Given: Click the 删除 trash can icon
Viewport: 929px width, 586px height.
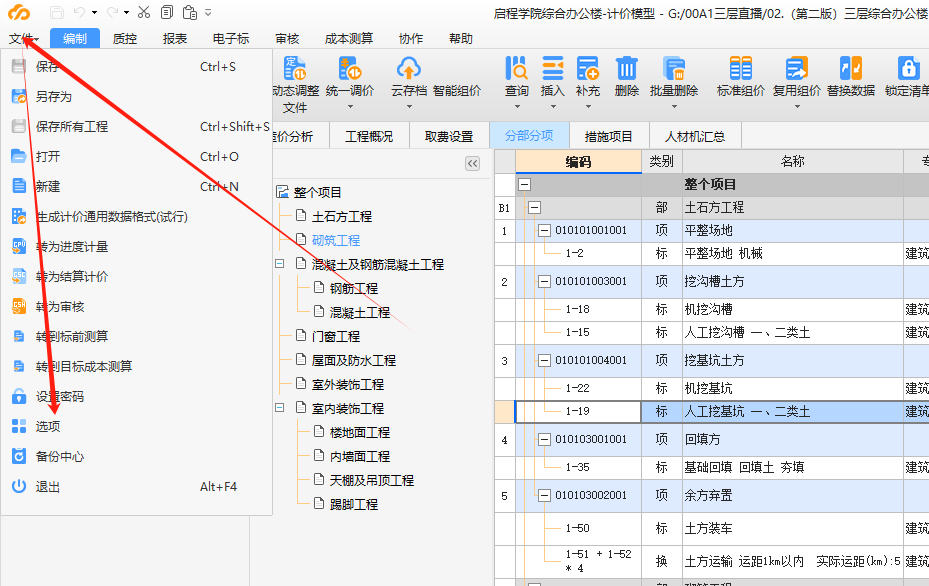Looking at the screenshot, I should [x=626, y=69].
